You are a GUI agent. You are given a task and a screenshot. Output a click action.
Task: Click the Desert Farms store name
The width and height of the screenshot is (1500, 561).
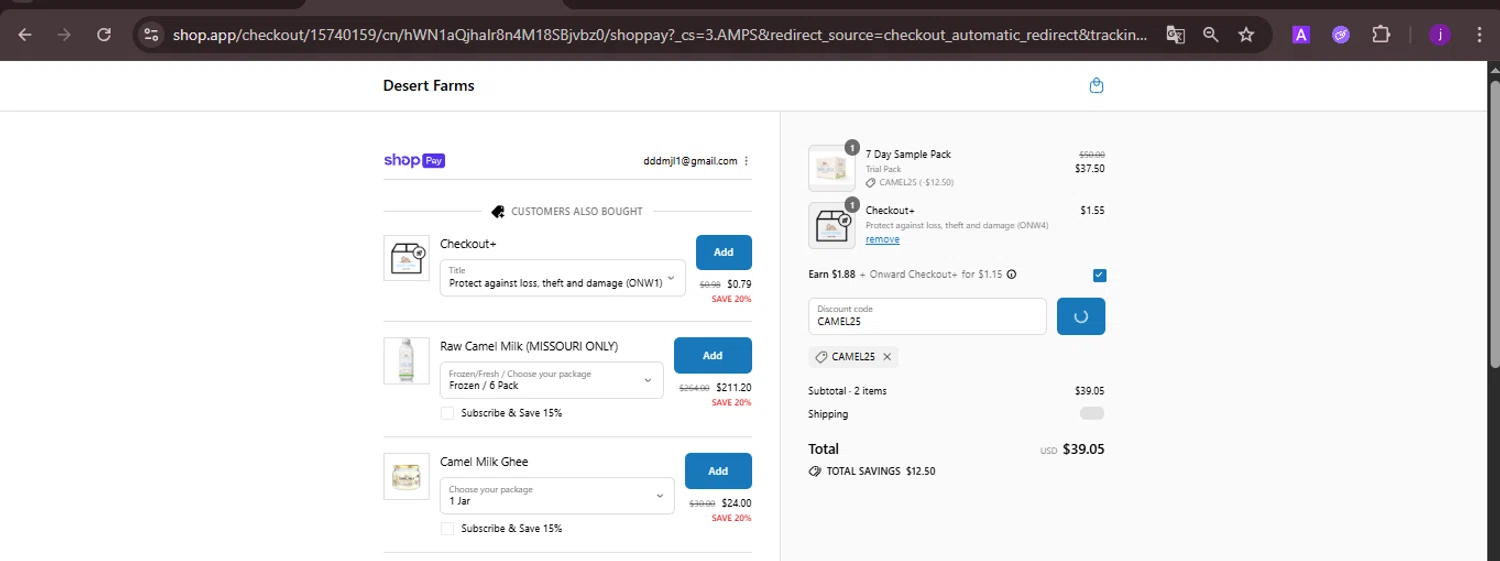pyautogui.click(x=429, y=85)
